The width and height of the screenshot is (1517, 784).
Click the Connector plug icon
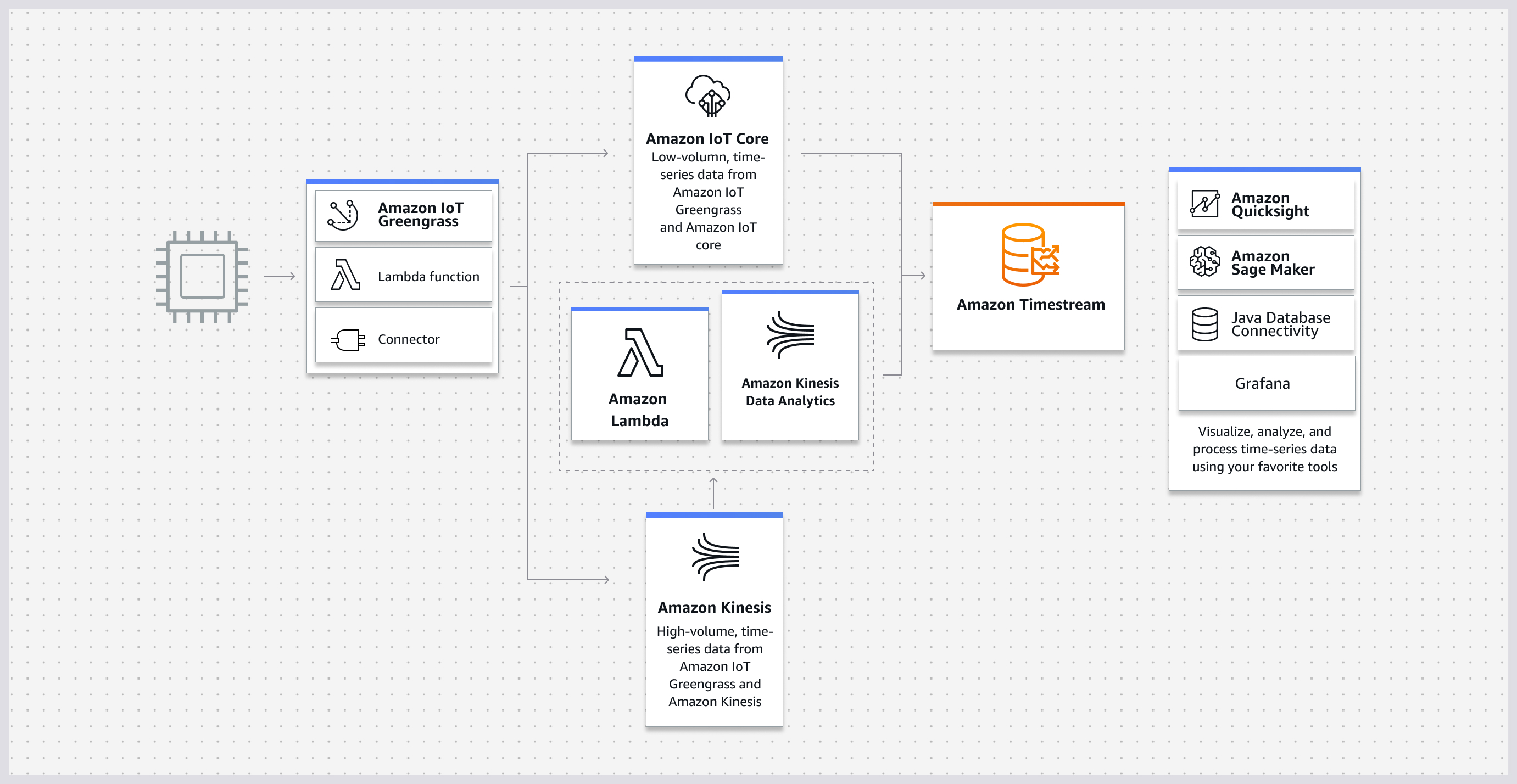click(348, 339)
